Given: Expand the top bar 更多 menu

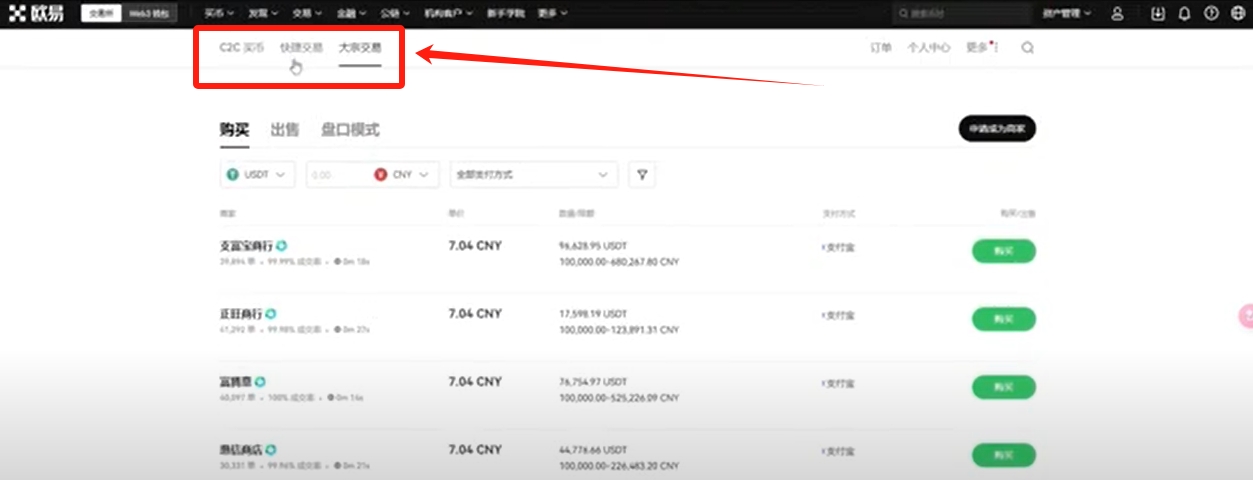Looking at the screenshot, I should tap(552, 14).
